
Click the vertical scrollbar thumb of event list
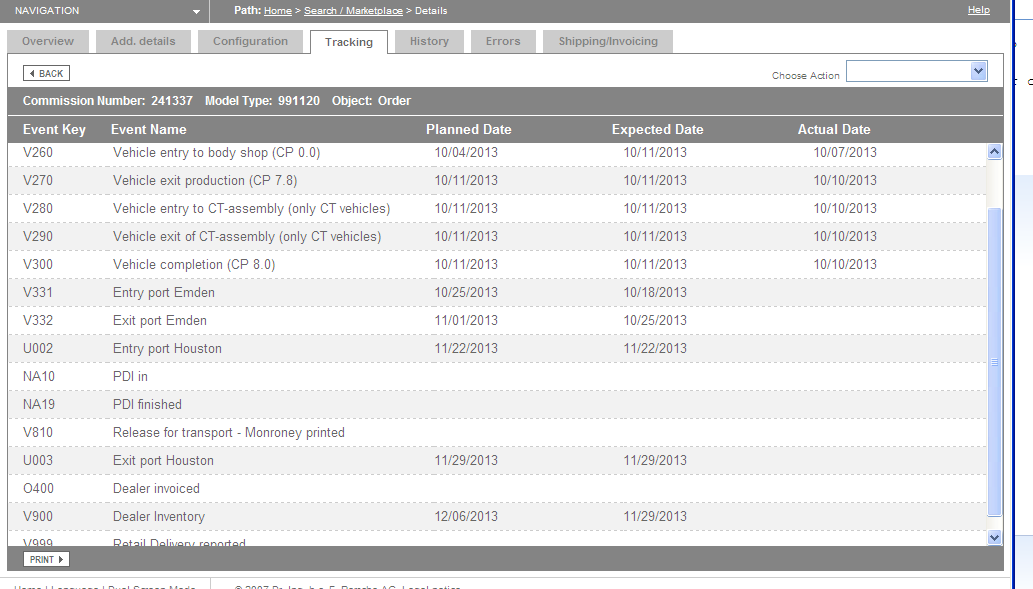click(994, 362)
